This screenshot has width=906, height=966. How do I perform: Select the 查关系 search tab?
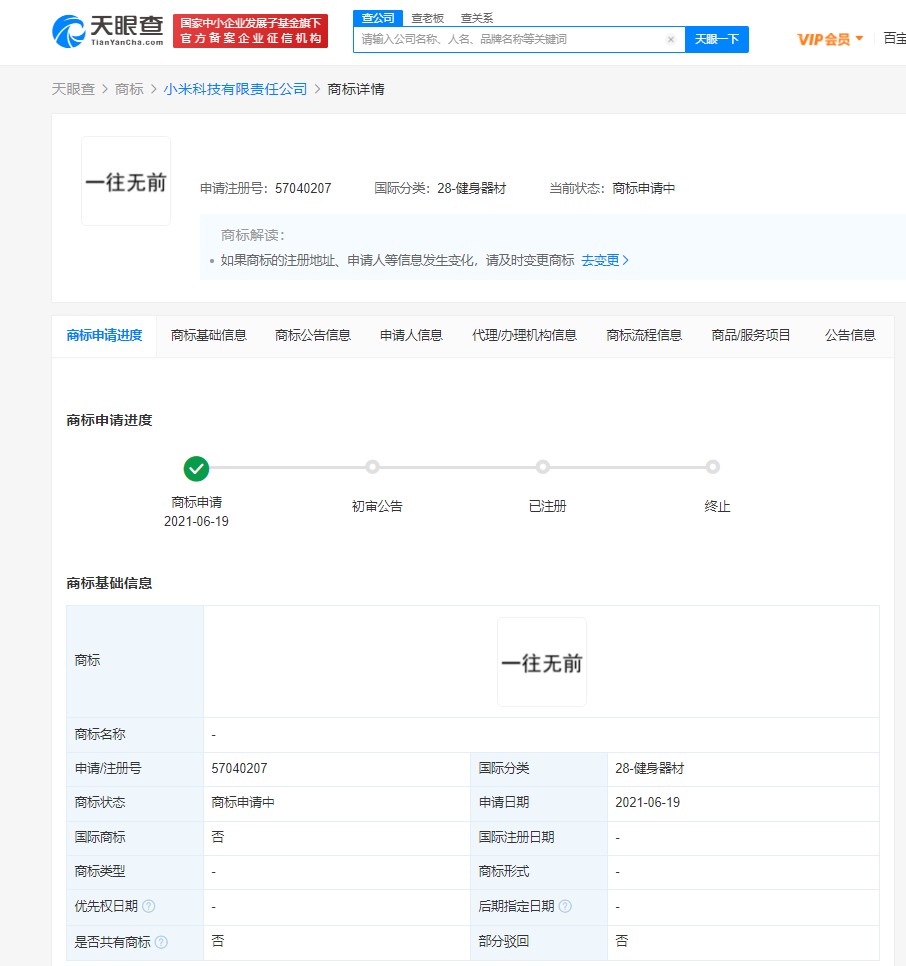[476, 18]
